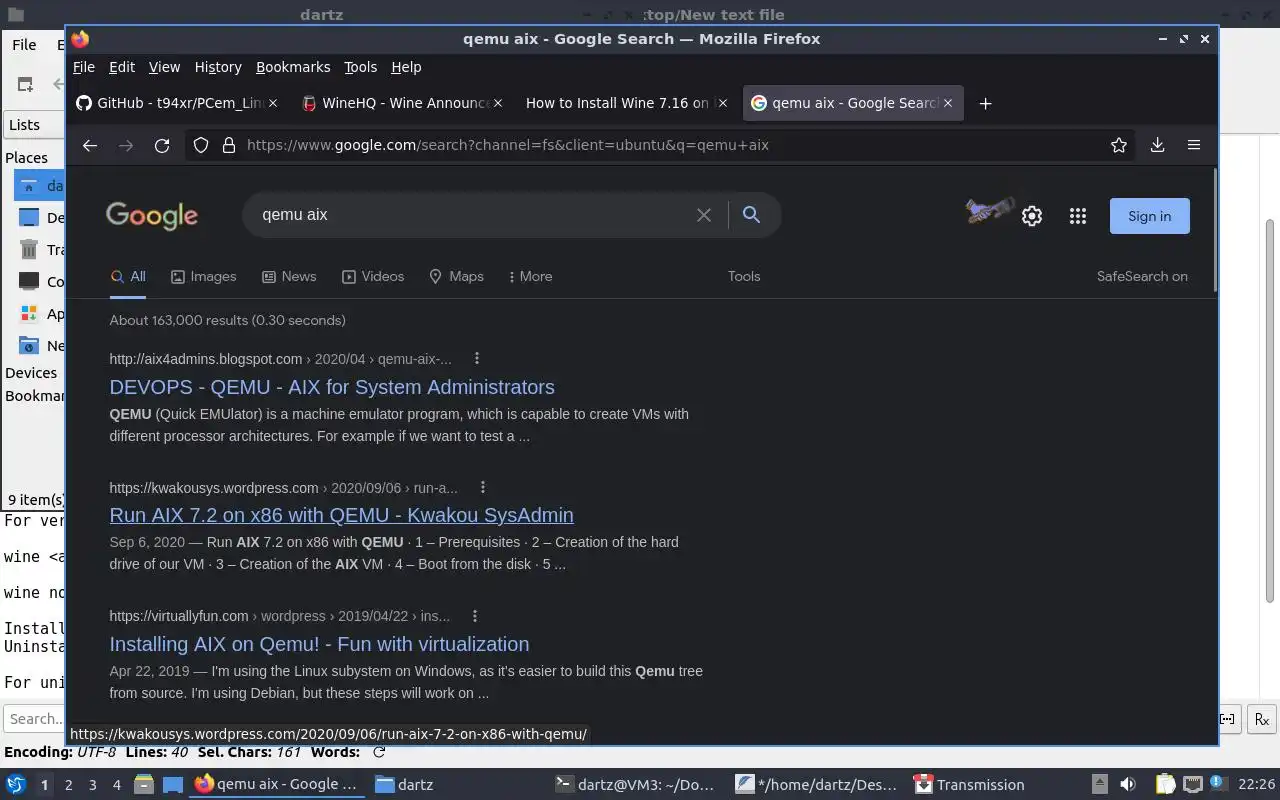
Task: Click the Google Sign in button
Action: click(x=1150, y=216)
